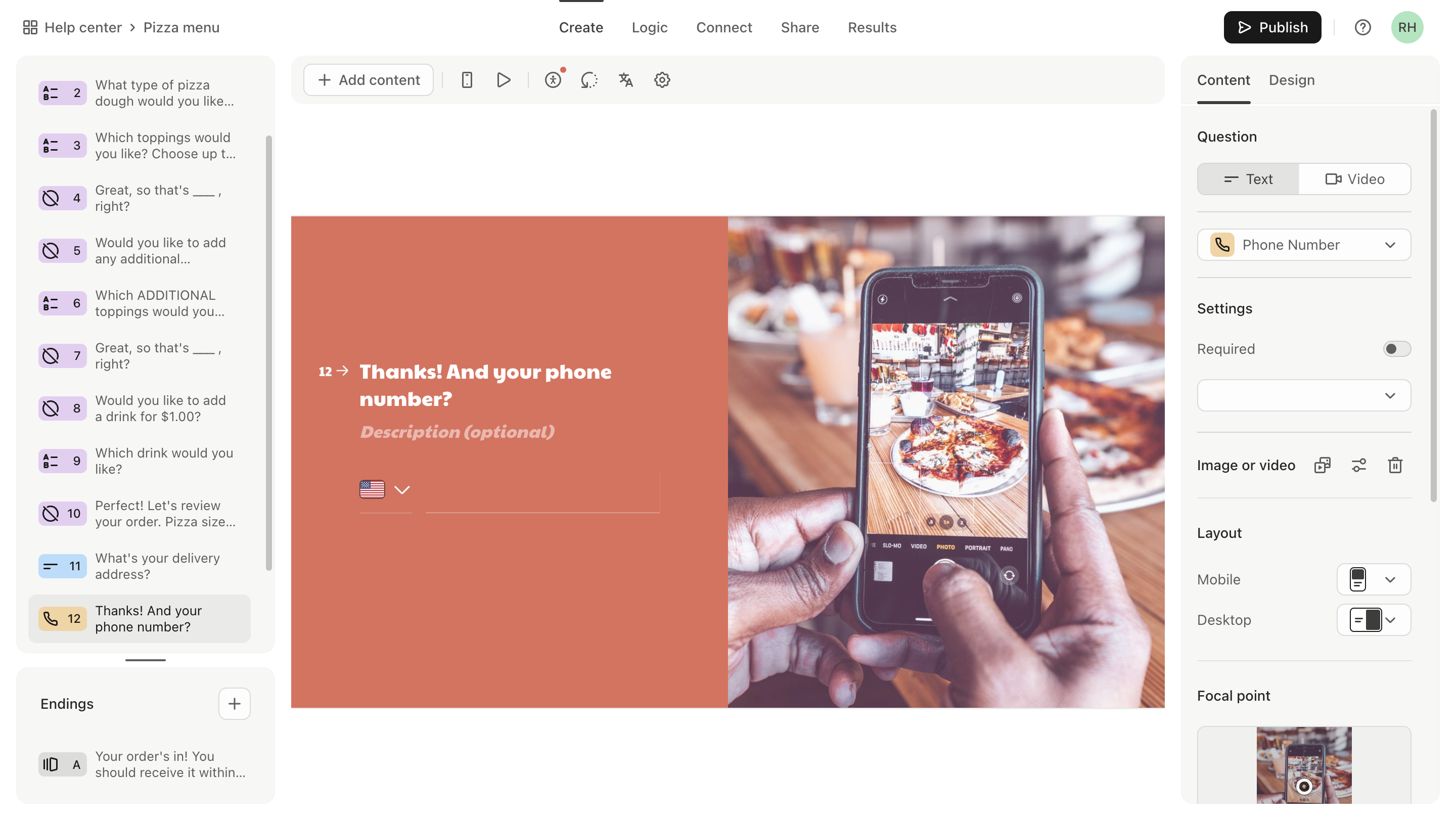Expand the Desktop layout options dropdown

(x=1391, y=619)
